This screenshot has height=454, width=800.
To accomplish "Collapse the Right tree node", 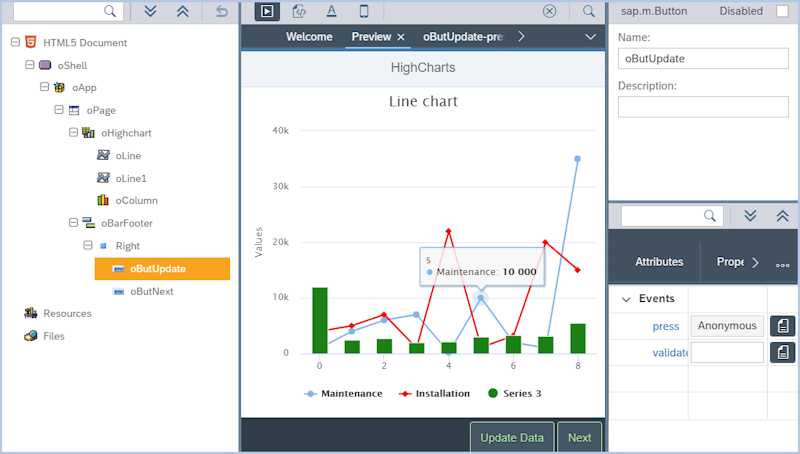I will click(88, 245).
